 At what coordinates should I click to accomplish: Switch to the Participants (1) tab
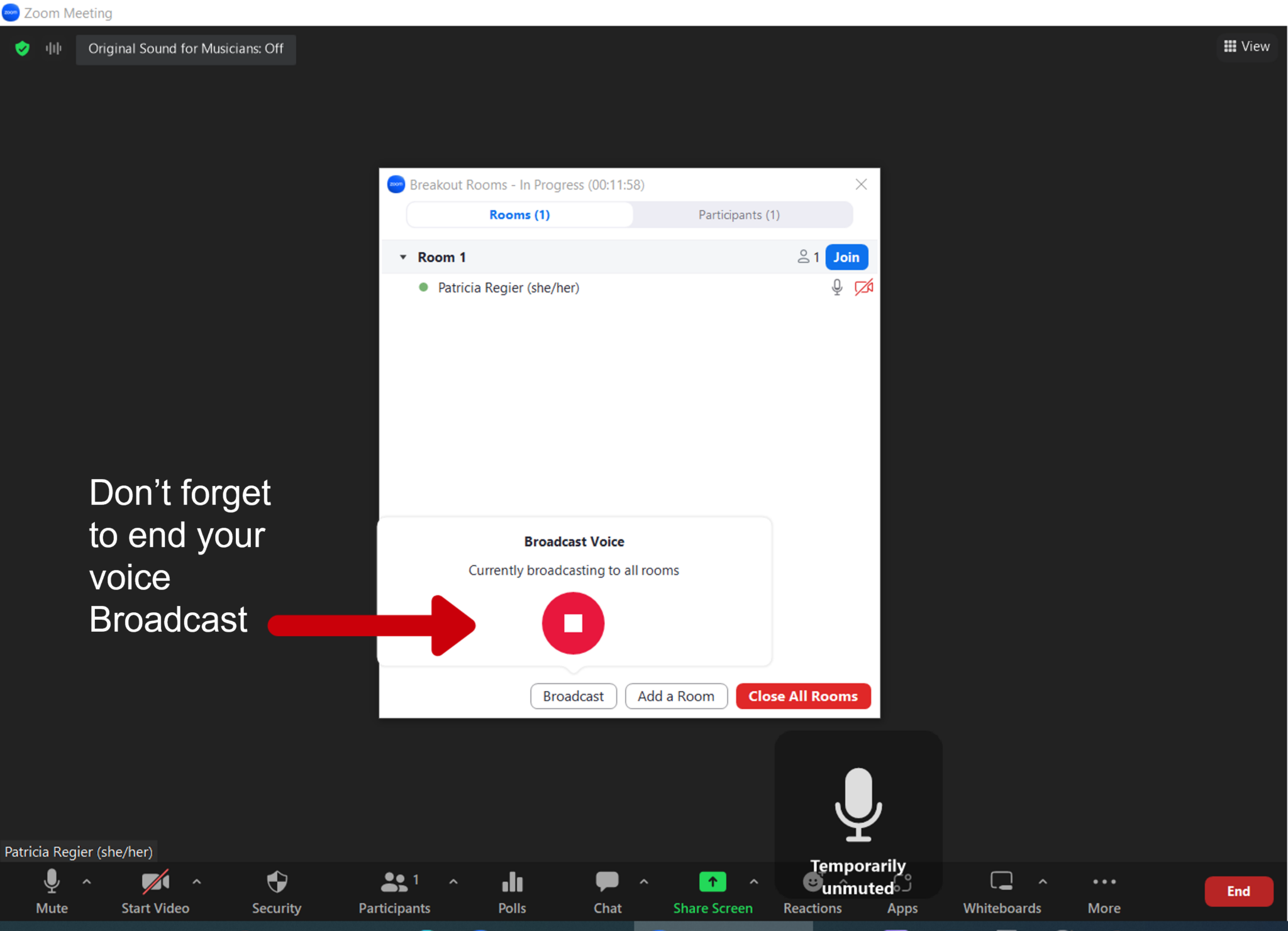pos(738,214)
